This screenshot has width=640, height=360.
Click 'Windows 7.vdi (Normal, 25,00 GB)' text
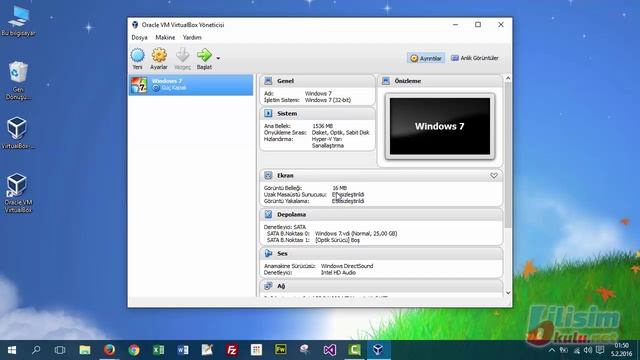pyautogui.click(x=356, y=233)
